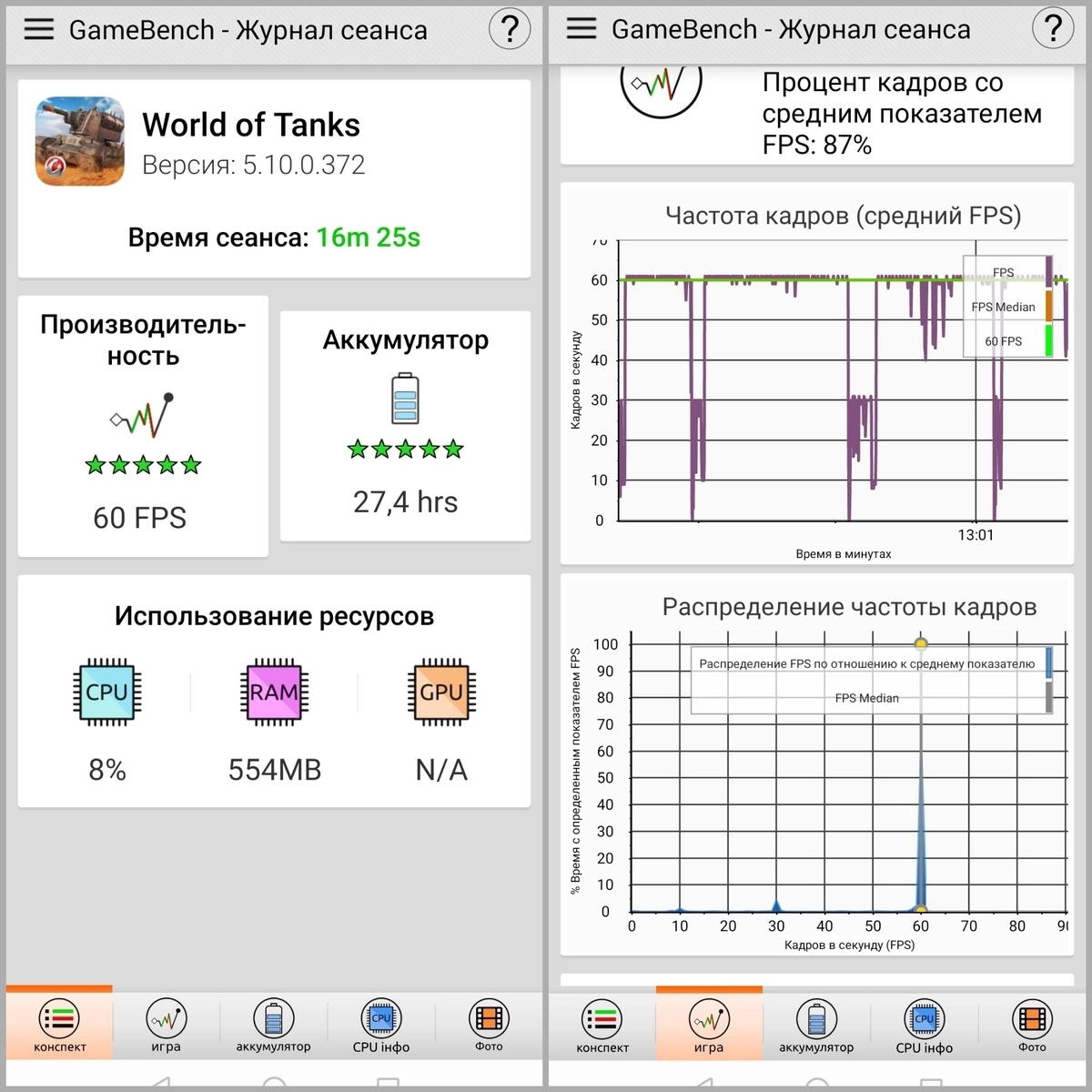Tap the performance graph icon in Производительность card

pyautogui.click(x=142, y=416)
